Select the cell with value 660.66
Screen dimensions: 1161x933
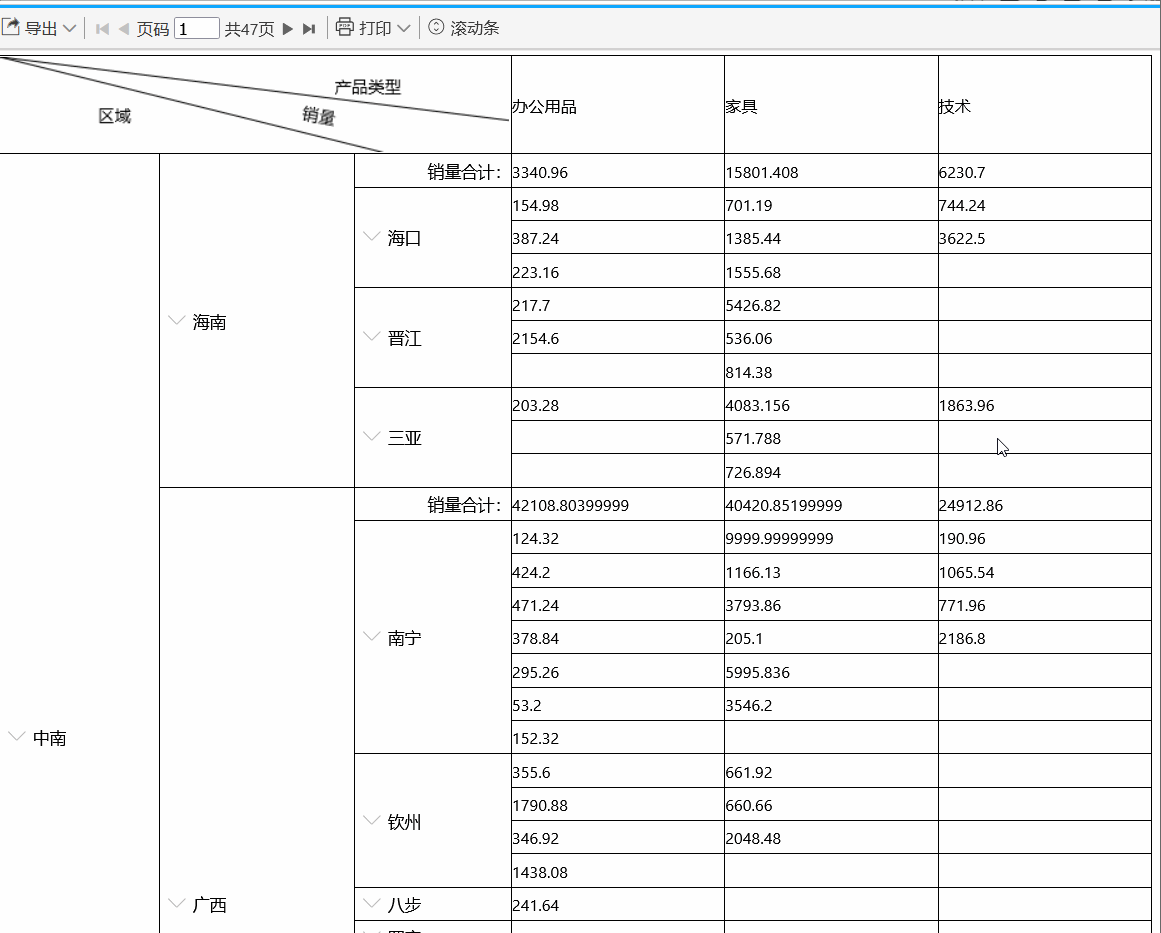(x=831, y=805)
